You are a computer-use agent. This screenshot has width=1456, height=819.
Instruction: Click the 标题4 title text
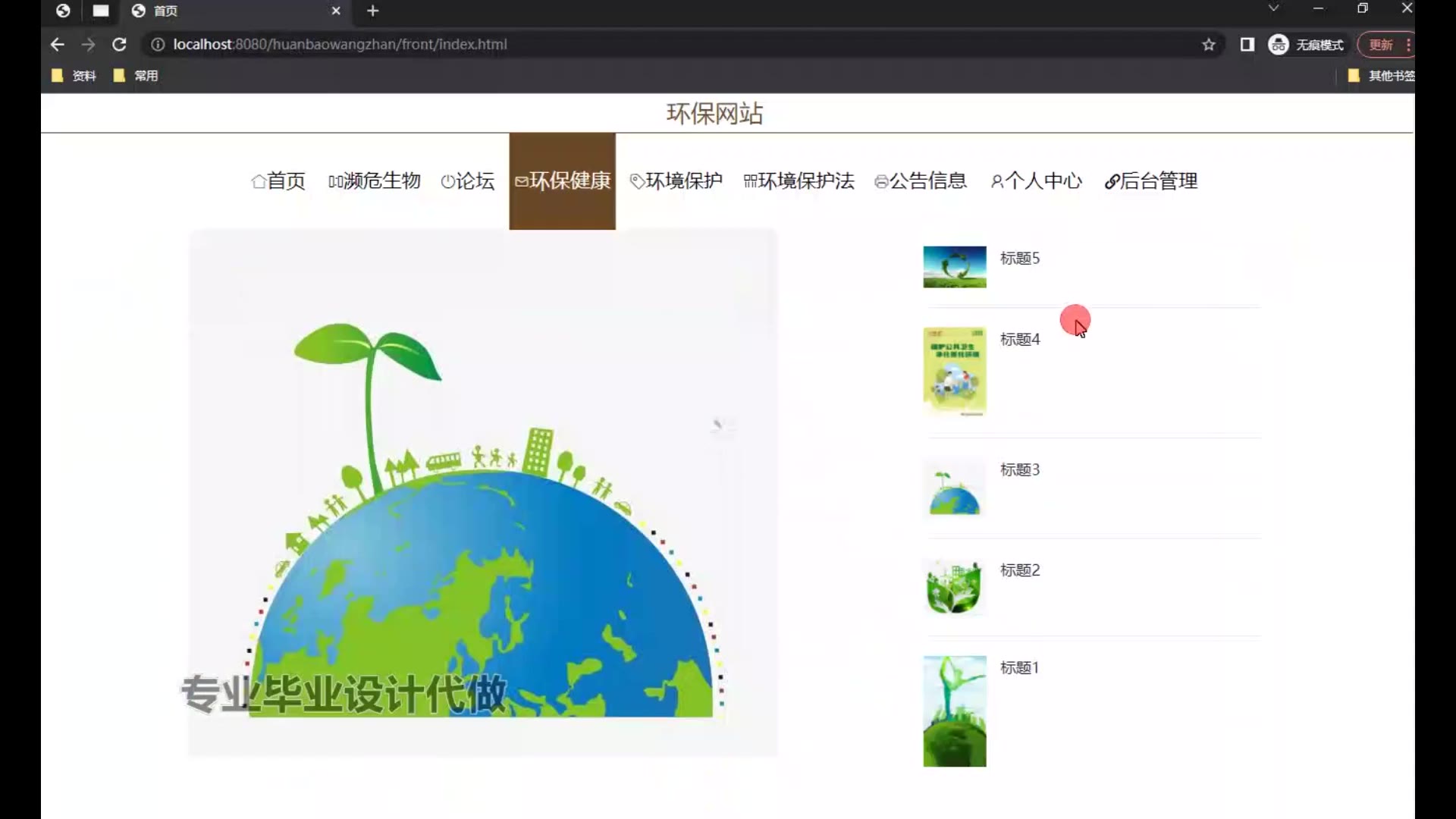[x=1020, y=340]
